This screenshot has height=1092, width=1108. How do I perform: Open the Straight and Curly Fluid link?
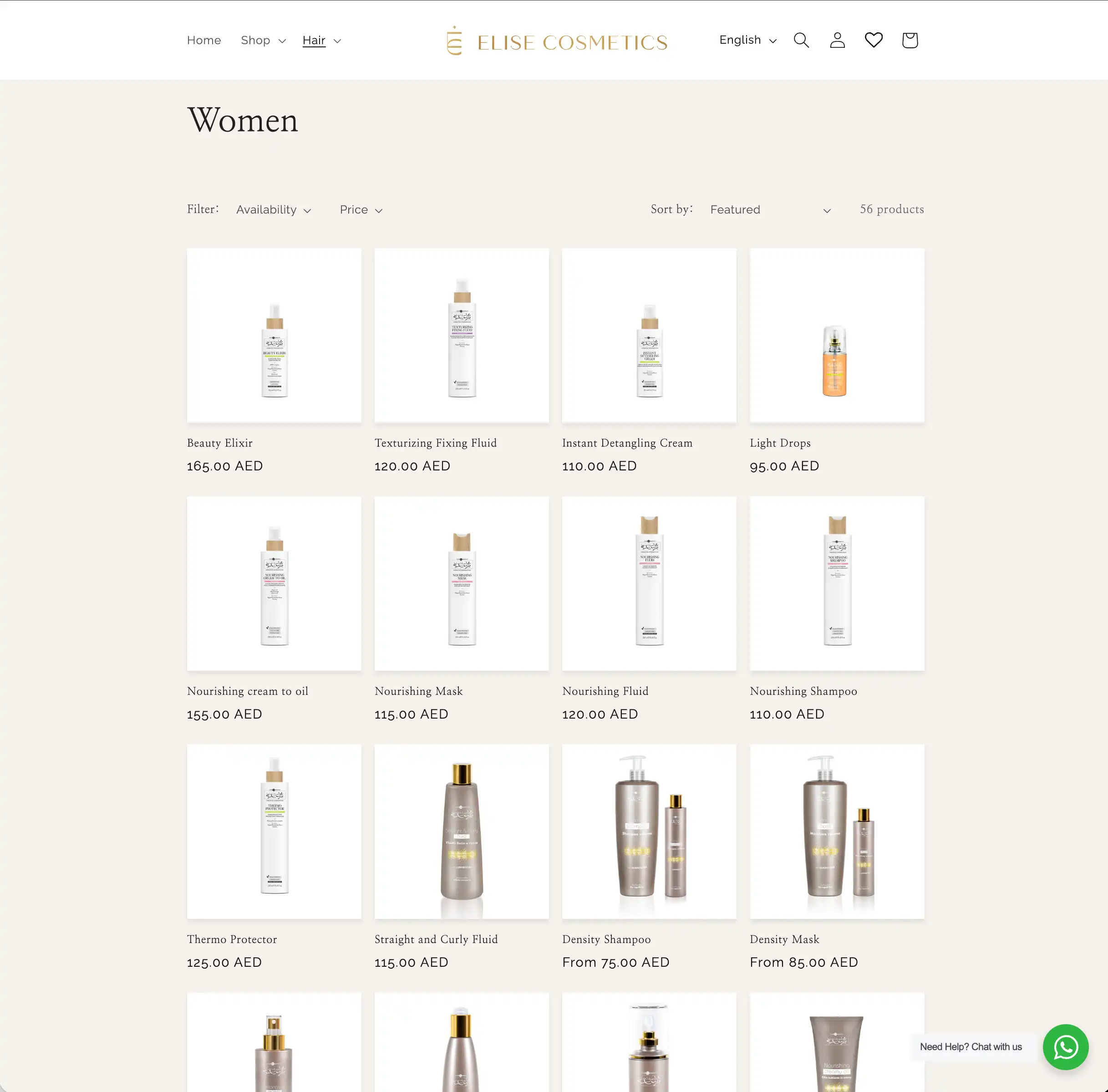click(436, 939)
